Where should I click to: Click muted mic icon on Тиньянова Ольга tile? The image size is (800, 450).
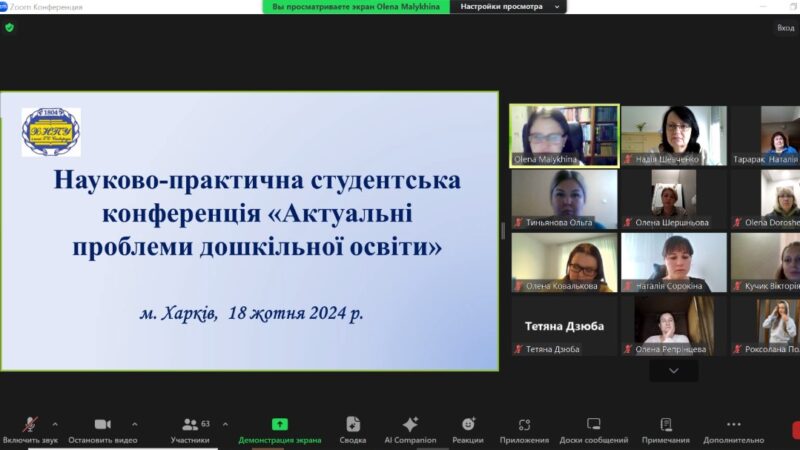point(518,223)
